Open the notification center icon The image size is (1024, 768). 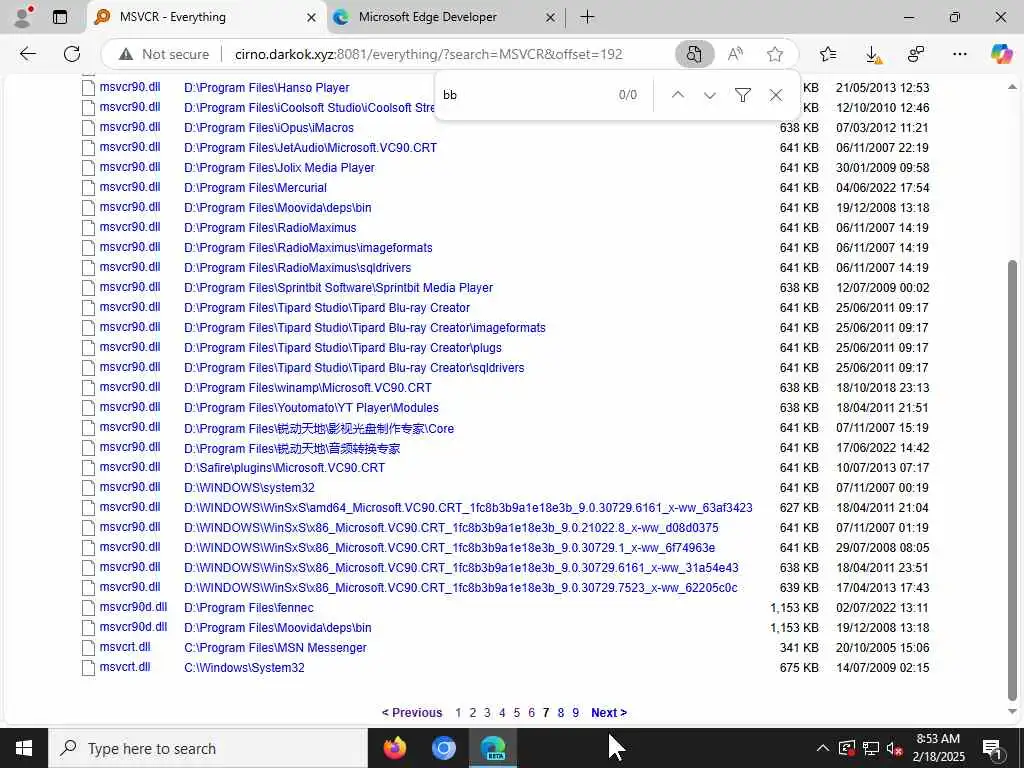click(992, 748)
